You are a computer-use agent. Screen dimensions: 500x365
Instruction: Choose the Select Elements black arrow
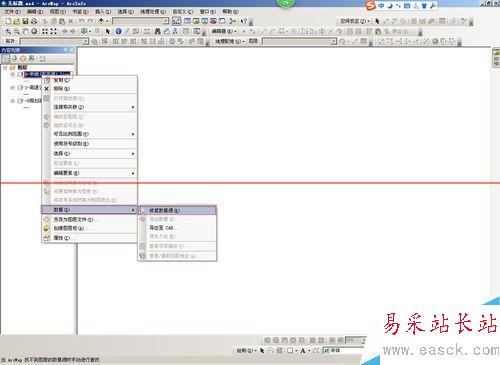click(108, 31)
